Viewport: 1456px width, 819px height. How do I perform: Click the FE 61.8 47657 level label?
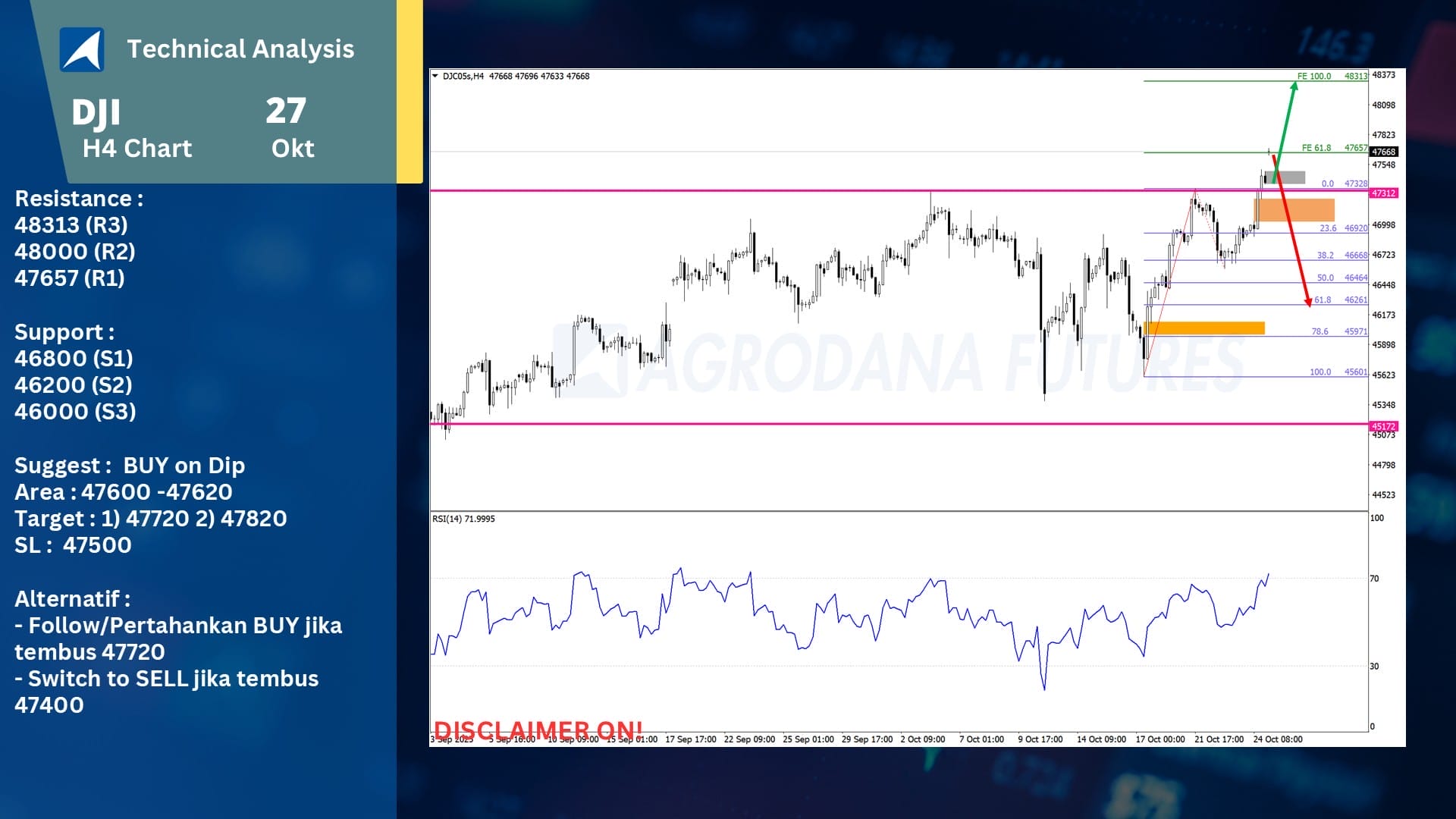click(x=1334, y=148)
